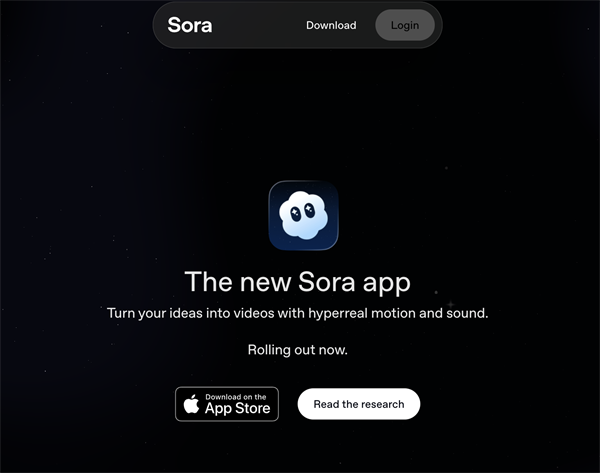
Task: Click the 'The new Sora app' heading
Action: point(298,282)
